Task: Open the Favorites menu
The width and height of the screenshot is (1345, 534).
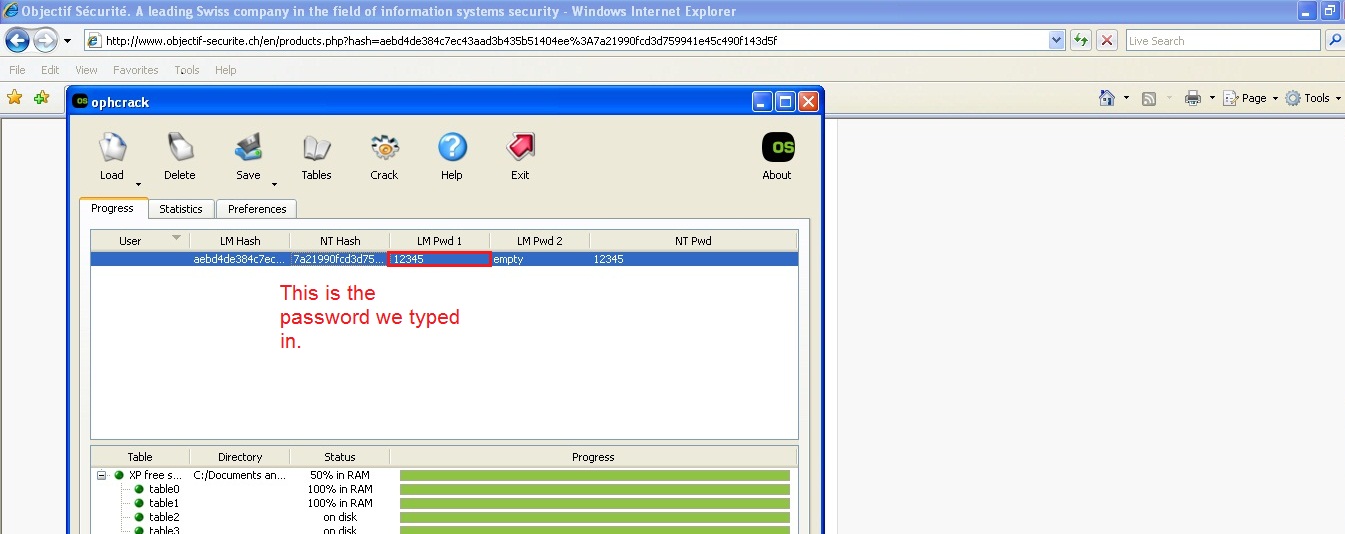Action: pos(135,70)
